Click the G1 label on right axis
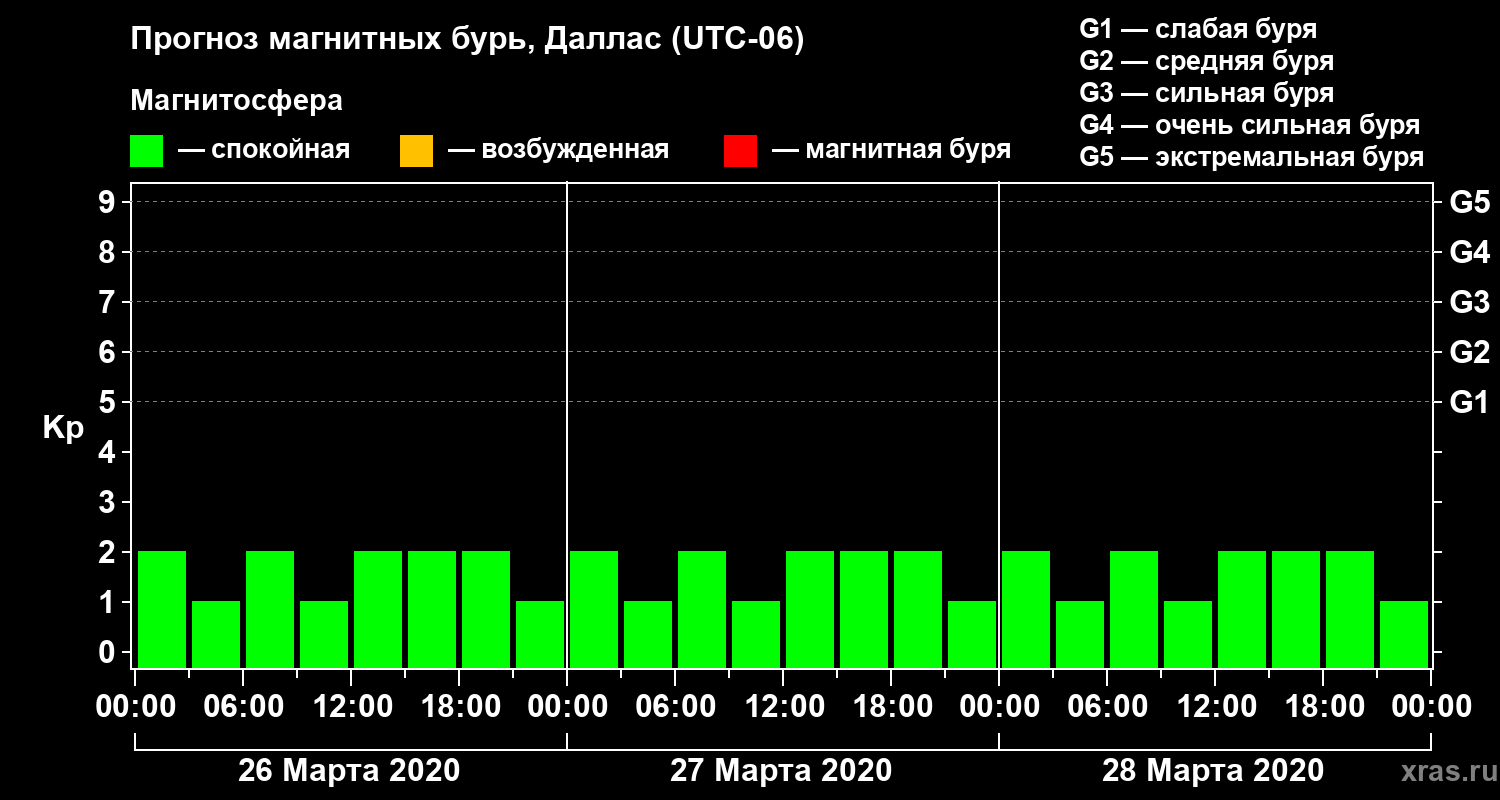 click(x=1469, y=402)
